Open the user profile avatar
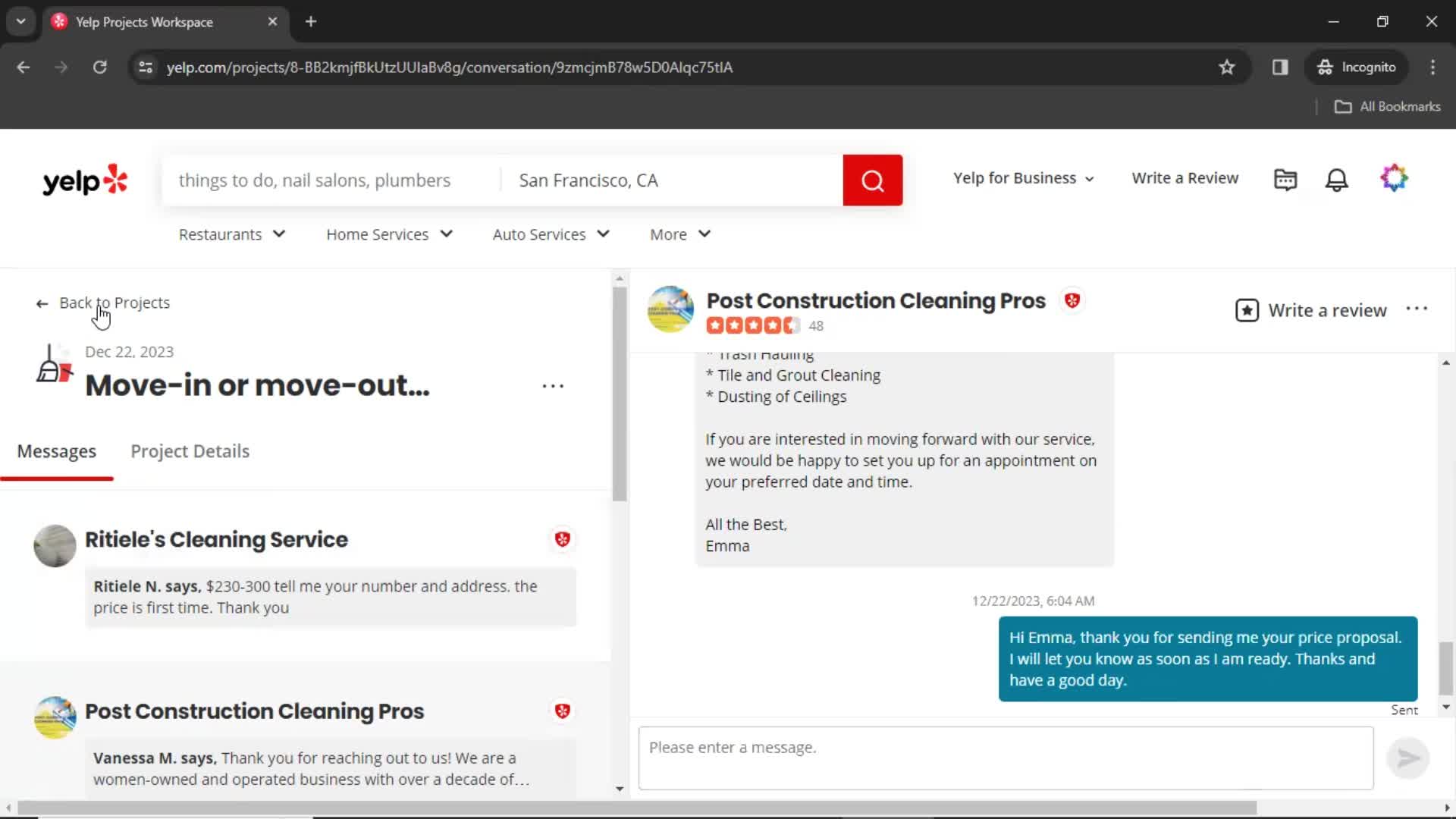This screenshot has height=819, width=1456. (x=1394, y=178)
